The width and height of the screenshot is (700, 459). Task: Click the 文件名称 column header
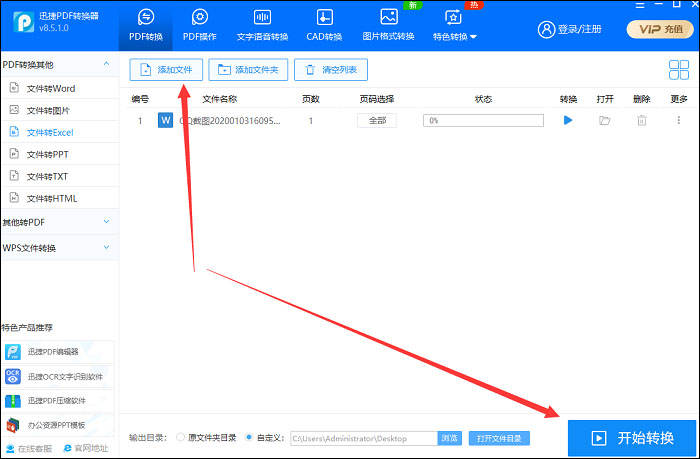pos(219,99)
